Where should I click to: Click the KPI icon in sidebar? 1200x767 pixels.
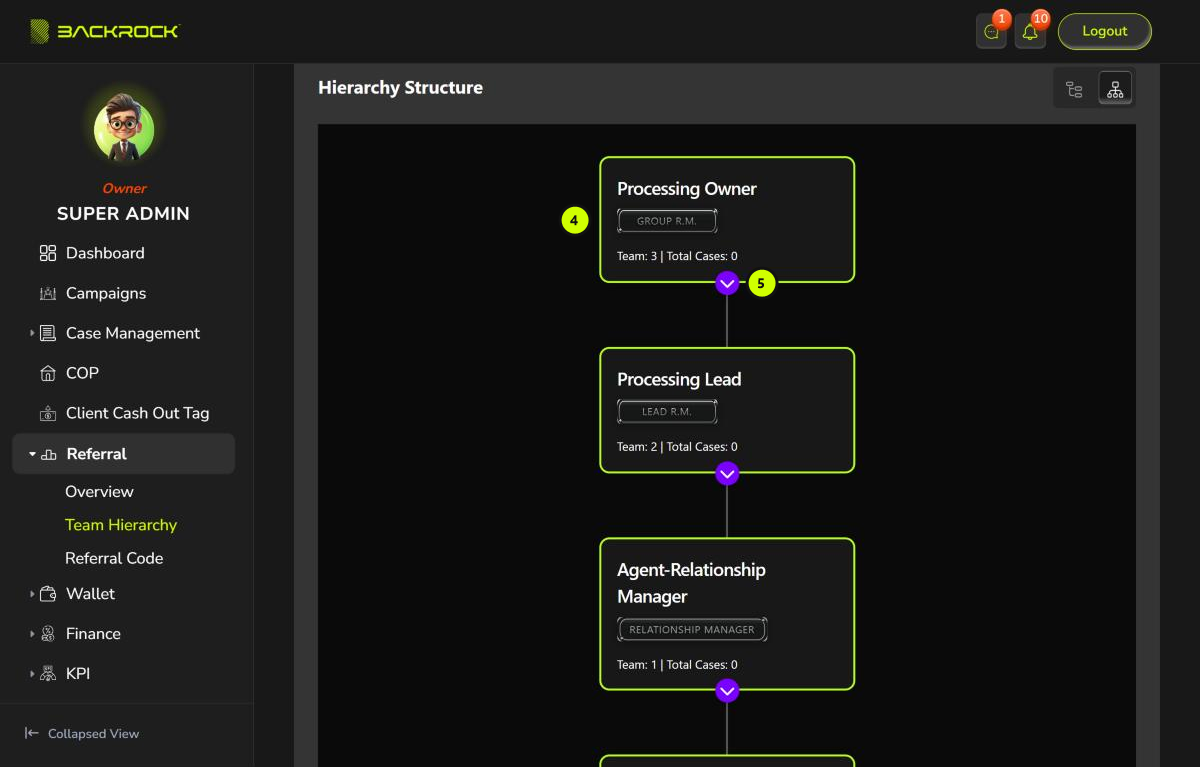(x=48, y=674)
